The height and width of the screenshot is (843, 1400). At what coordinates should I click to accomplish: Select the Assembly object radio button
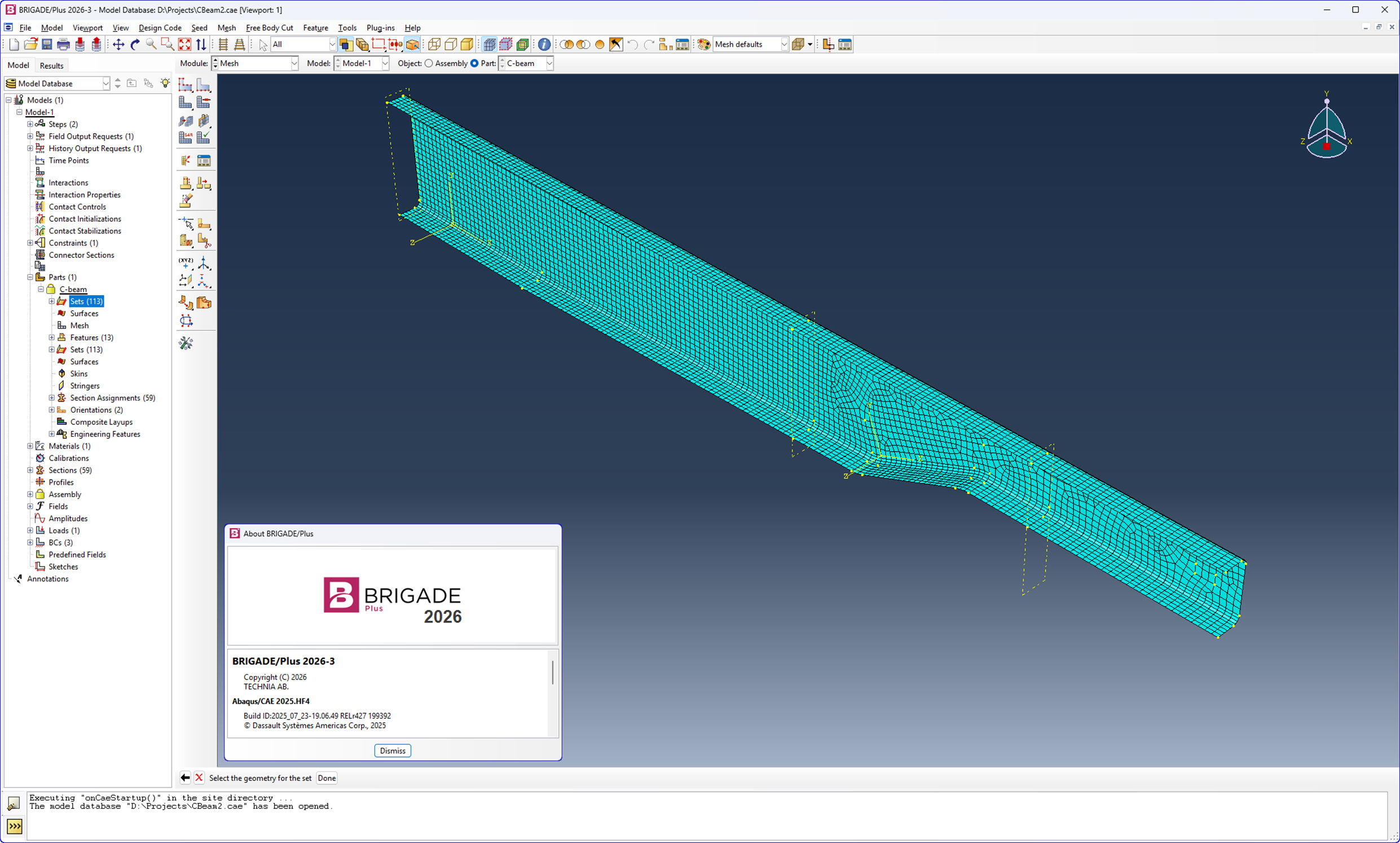click(429, 64)
